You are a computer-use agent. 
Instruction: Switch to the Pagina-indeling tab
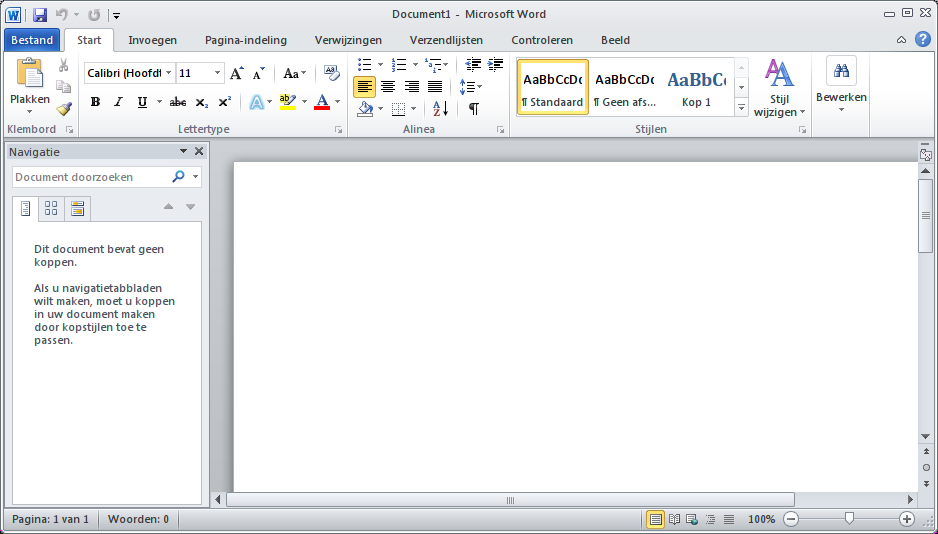(x=246, y=40)
